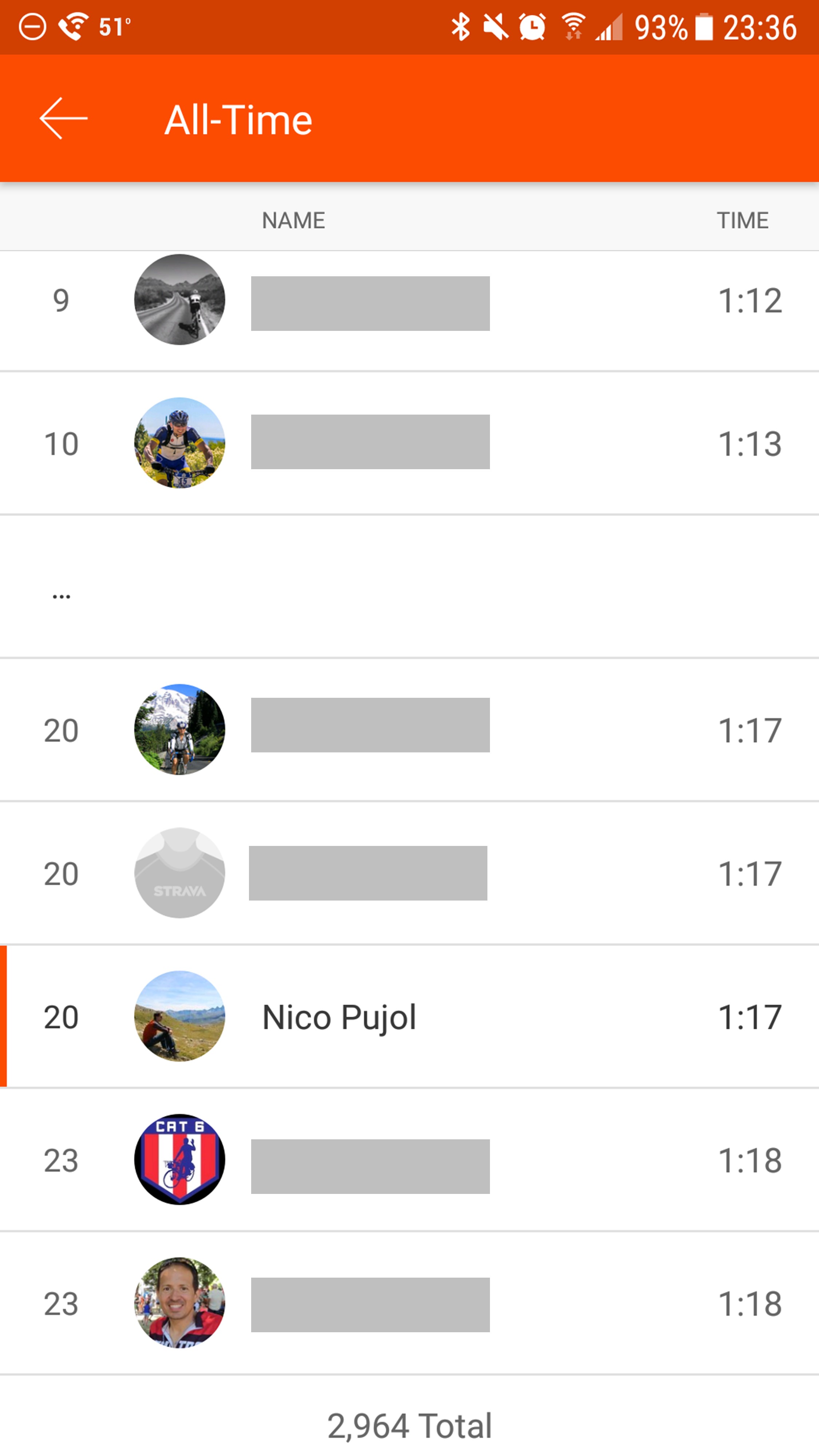Open the smiling man avatar at rank 23
819x1456 pixels.
click(x=180, y=1303)
